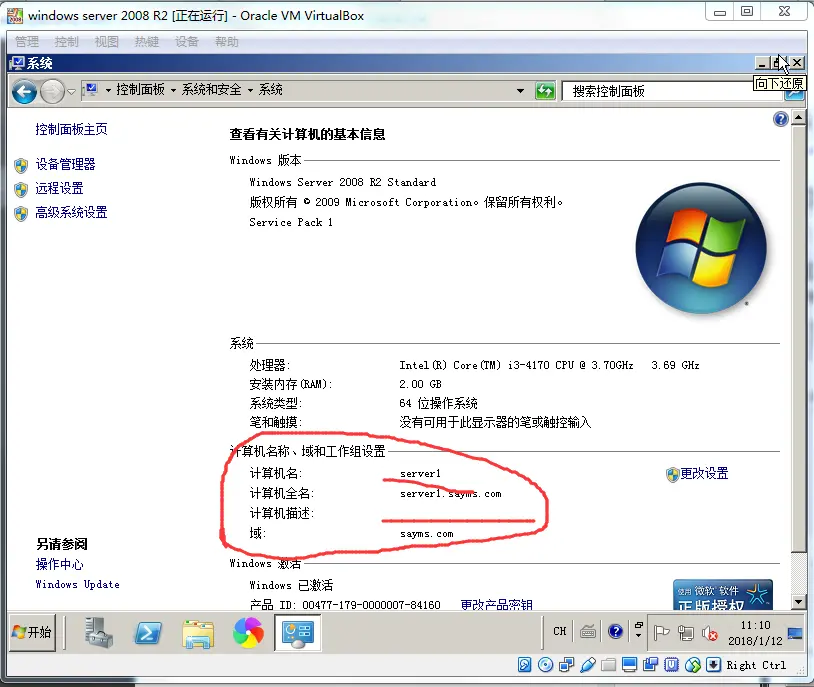
Task: Click shield icon beside 高级系统设置
Action: tap(21, 213)
